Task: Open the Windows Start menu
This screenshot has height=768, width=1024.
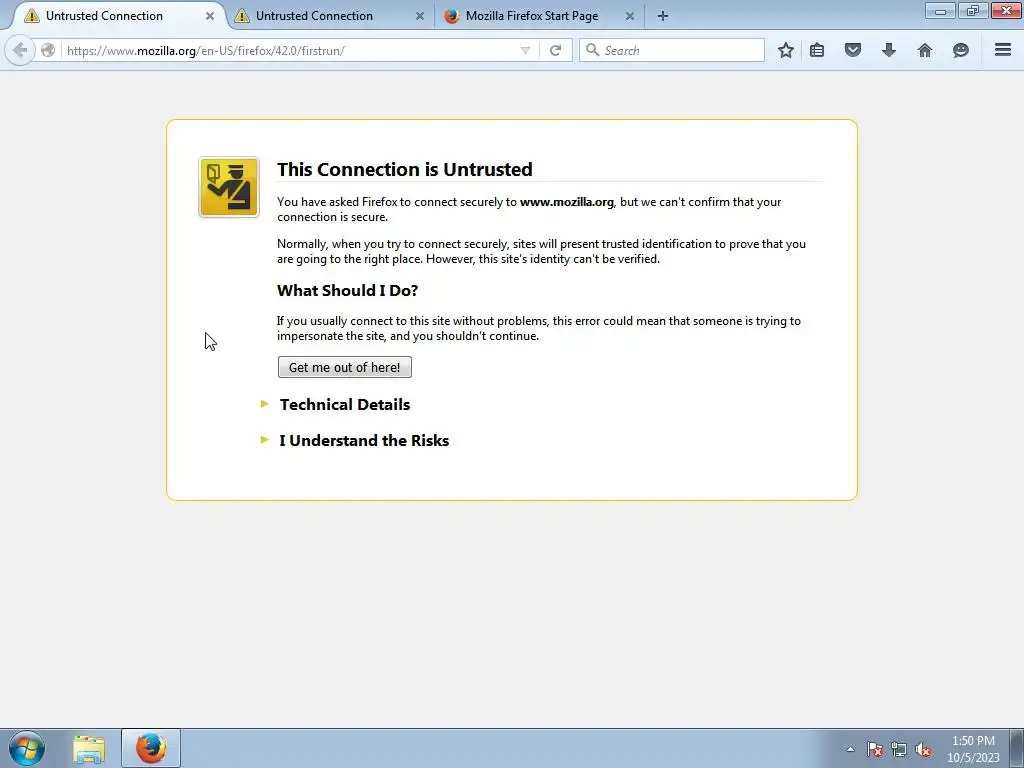Action: coord(27,748)
